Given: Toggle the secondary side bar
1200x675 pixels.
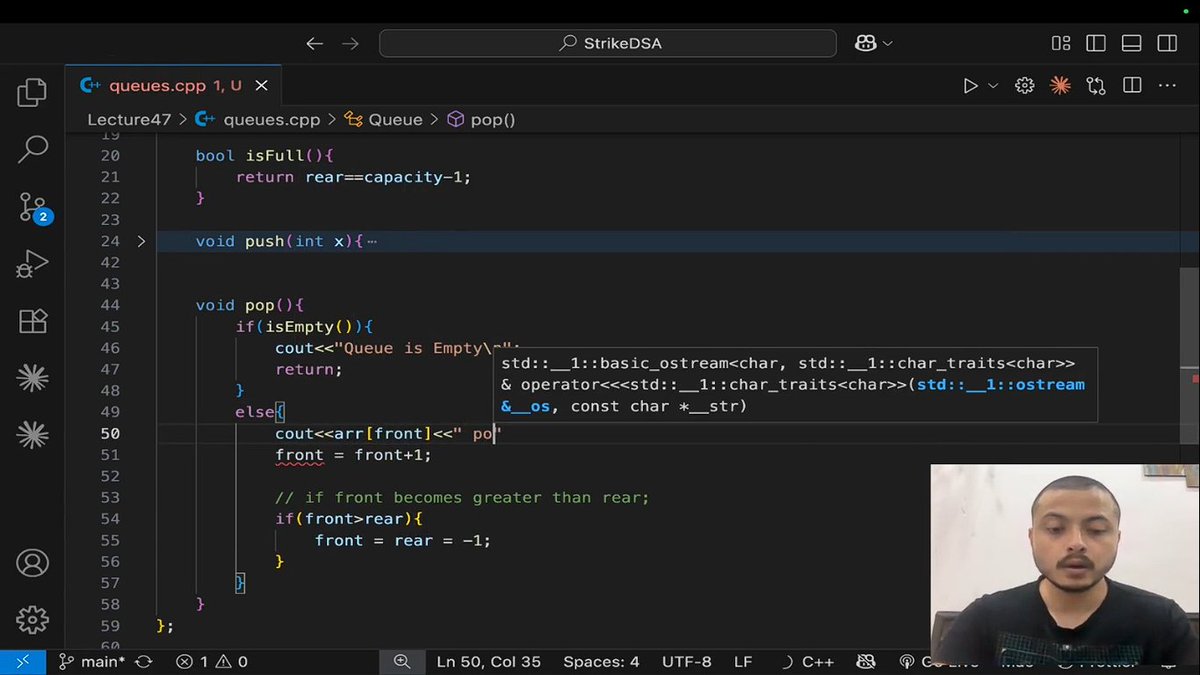Looking at the screenshot, I should (1167, 43).
